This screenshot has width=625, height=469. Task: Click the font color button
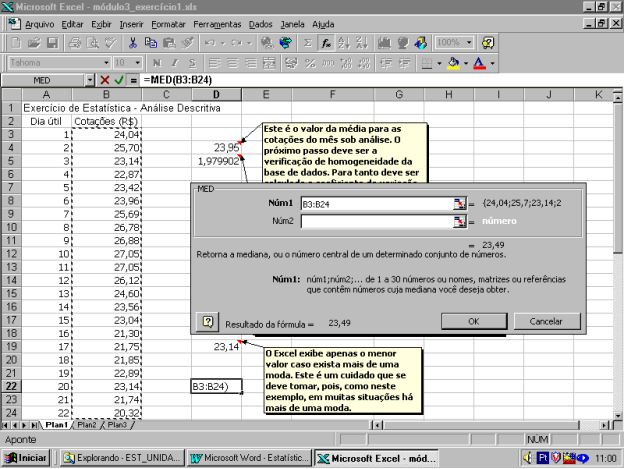click(x=479, y=62)
